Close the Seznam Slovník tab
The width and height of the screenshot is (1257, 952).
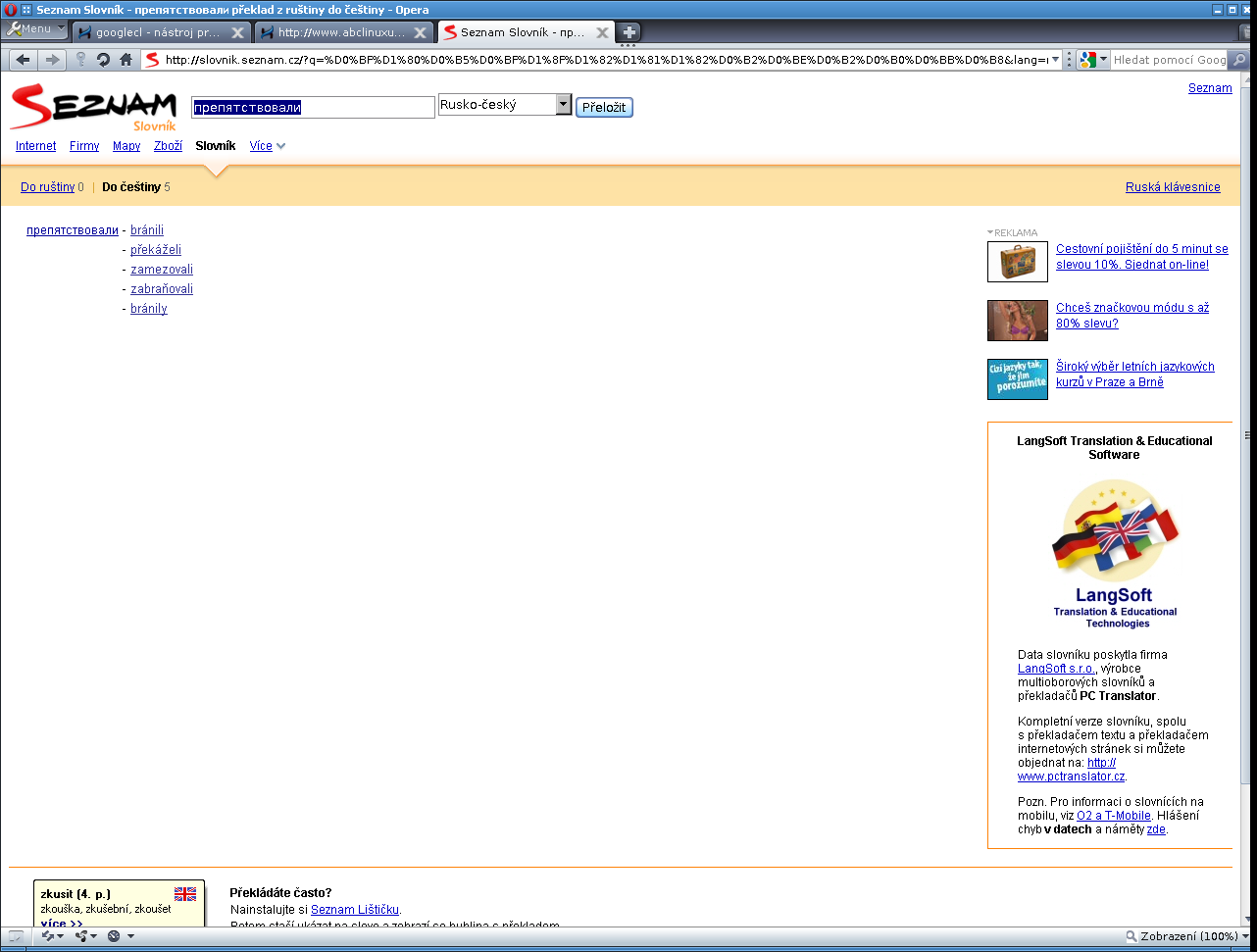pos(601,32)
